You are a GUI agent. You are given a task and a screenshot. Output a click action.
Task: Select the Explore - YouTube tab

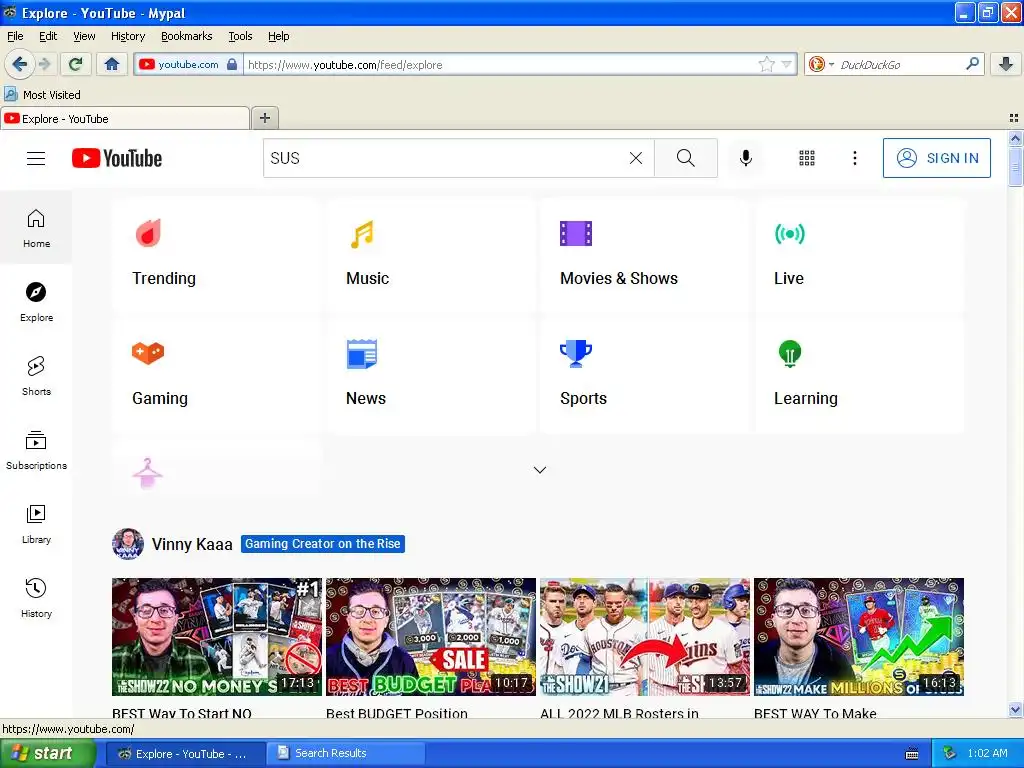coord(125,118)
